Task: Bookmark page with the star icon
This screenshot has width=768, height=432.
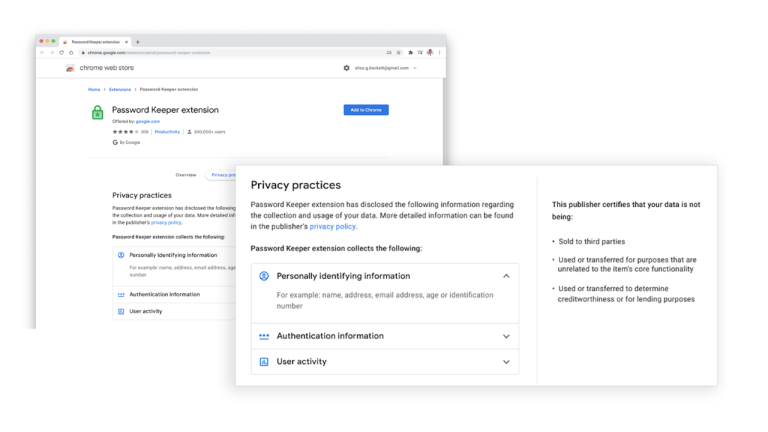Action: click(x=399, y=52)
